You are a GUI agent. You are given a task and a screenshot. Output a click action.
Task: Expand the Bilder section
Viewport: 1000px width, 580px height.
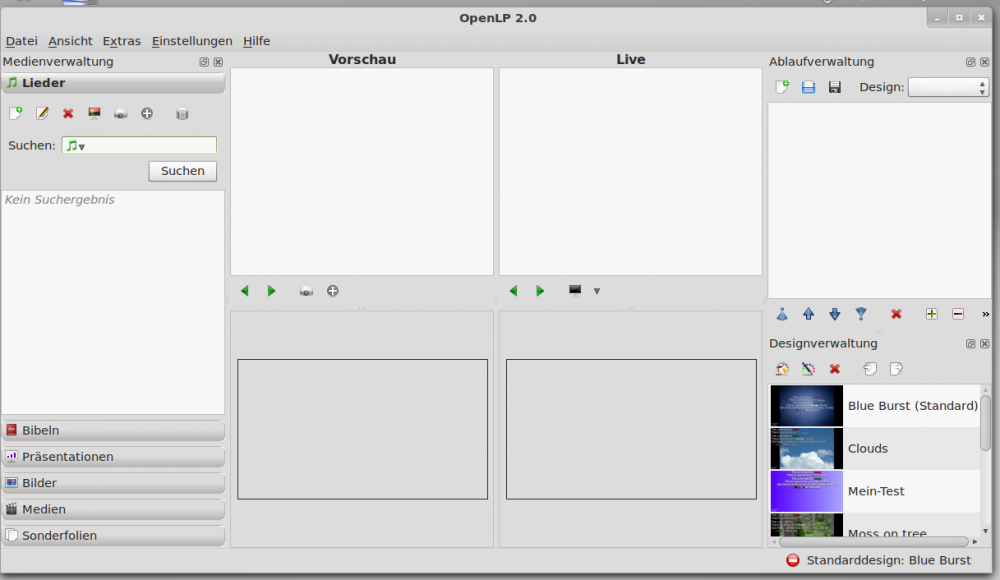pos(113,483)
